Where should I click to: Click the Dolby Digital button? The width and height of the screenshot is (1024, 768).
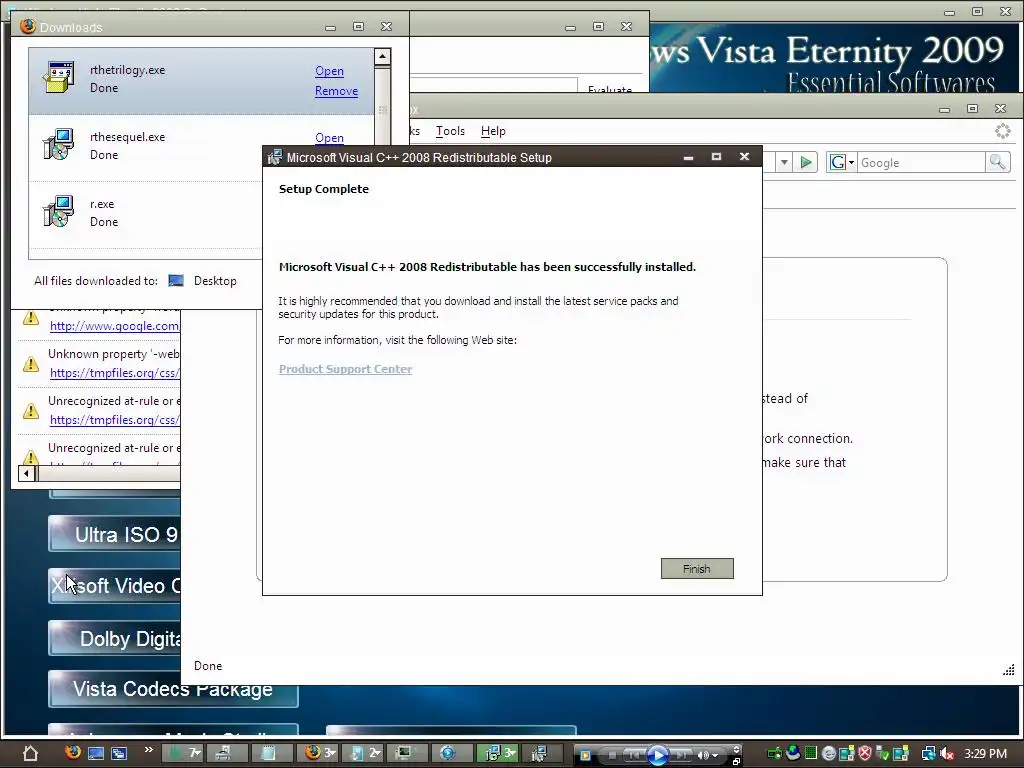115,638
